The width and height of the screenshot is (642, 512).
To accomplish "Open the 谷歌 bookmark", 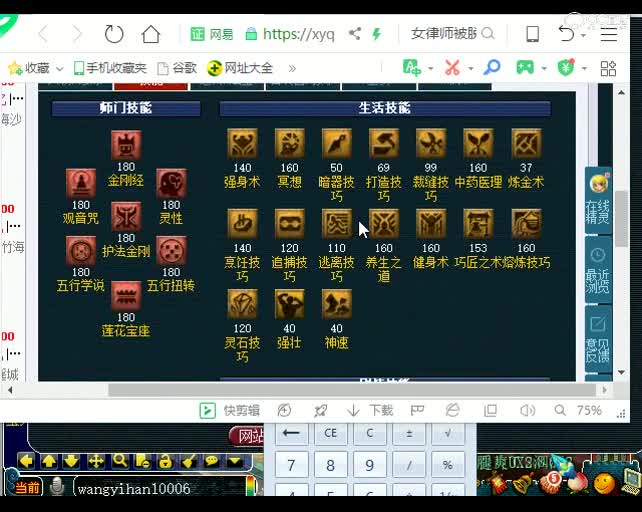I will click(177, 68).
